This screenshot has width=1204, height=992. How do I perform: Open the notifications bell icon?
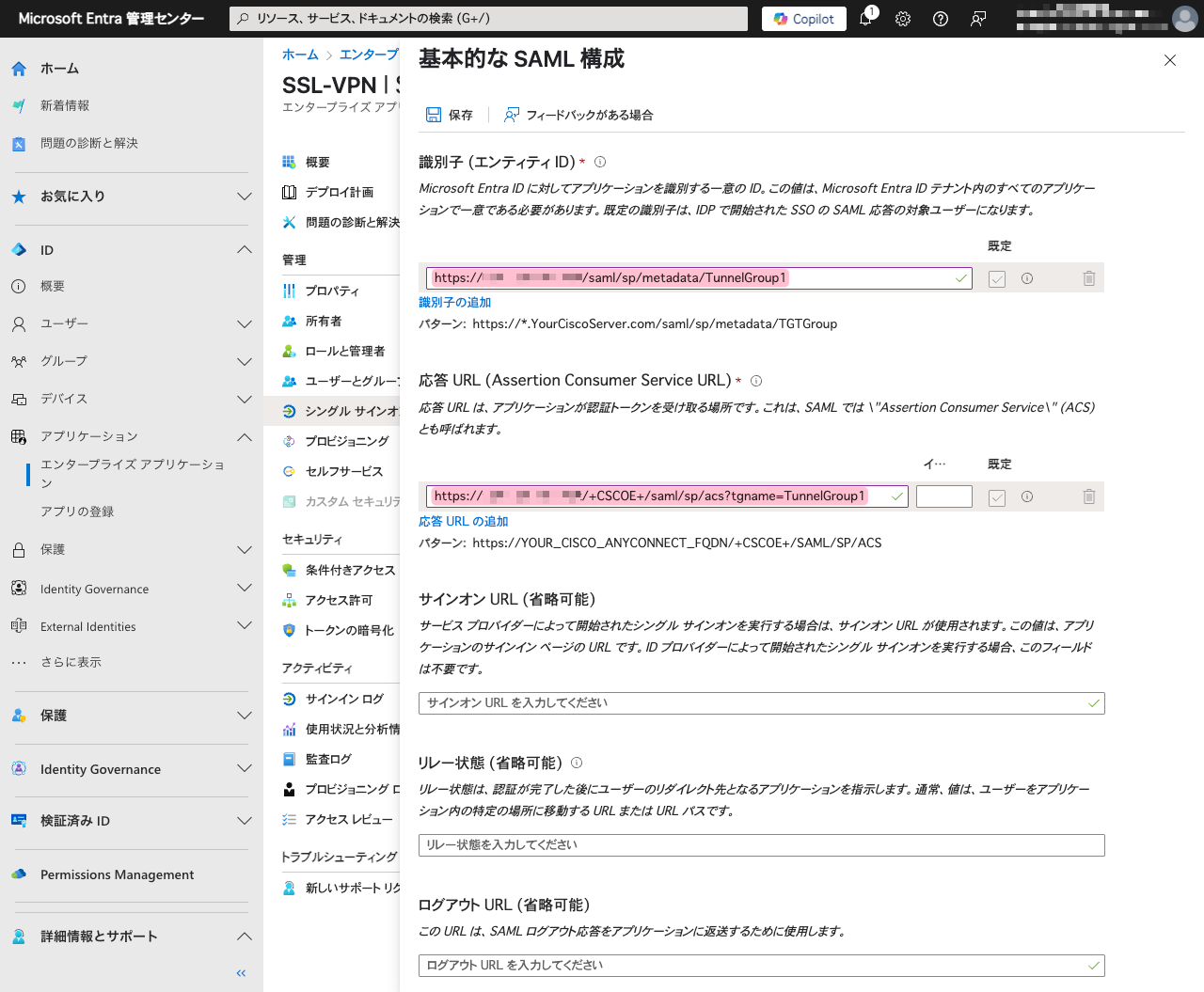(865, 19)
